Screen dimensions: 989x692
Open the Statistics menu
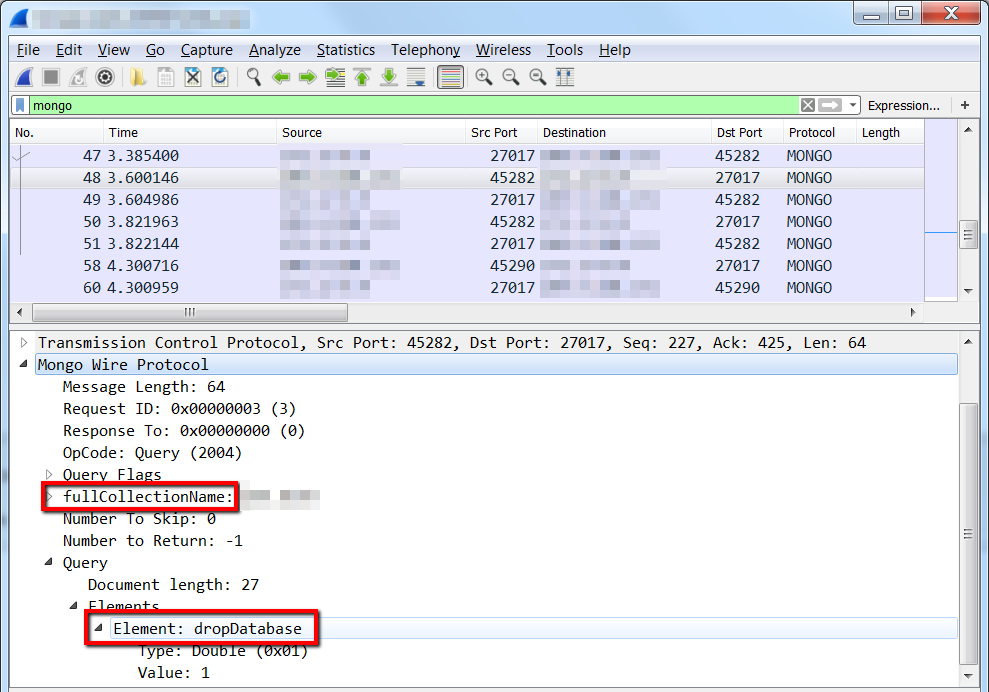click(346, 50)
